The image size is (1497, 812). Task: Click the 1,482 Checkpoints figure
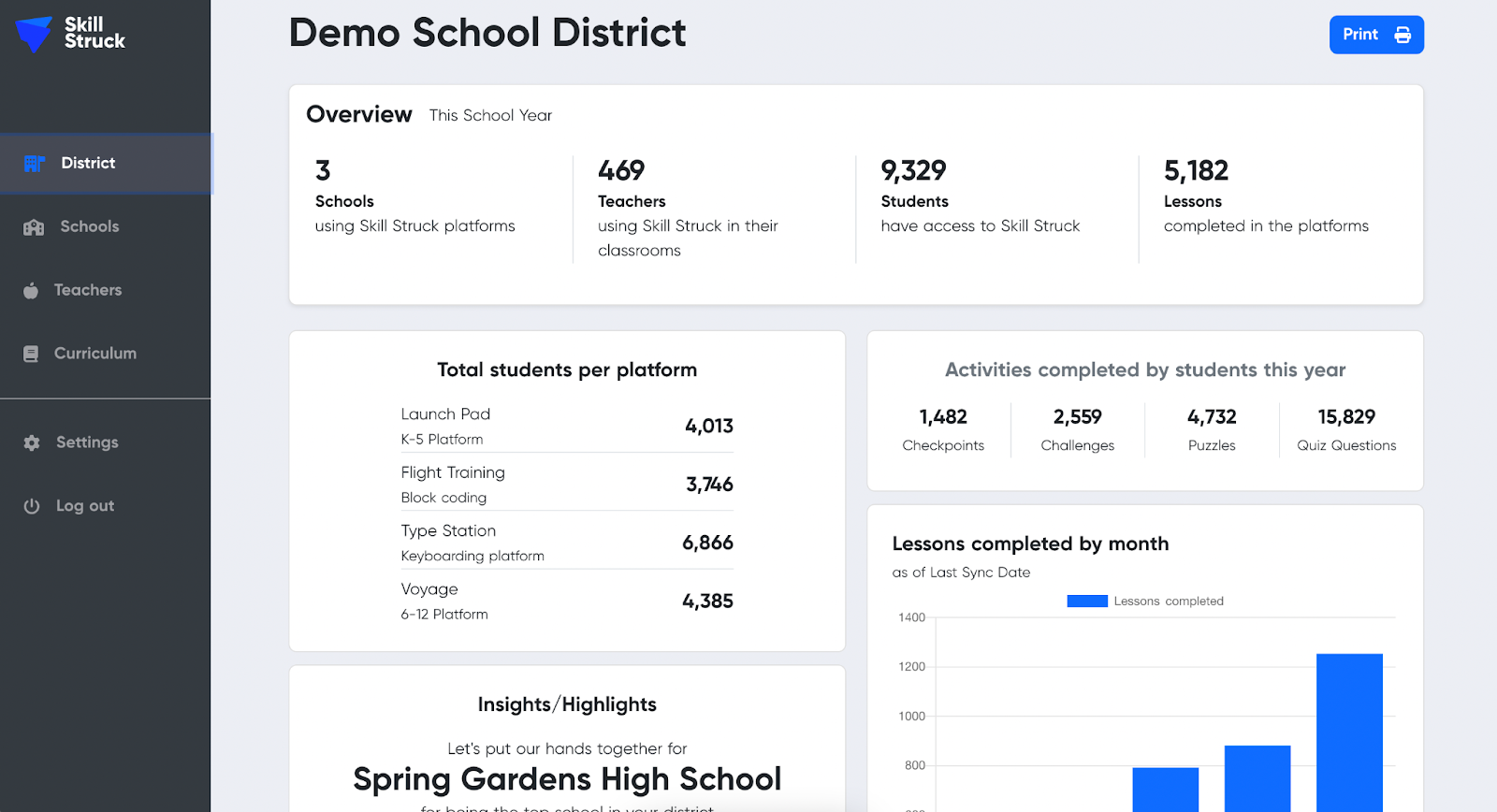(943, 417)
